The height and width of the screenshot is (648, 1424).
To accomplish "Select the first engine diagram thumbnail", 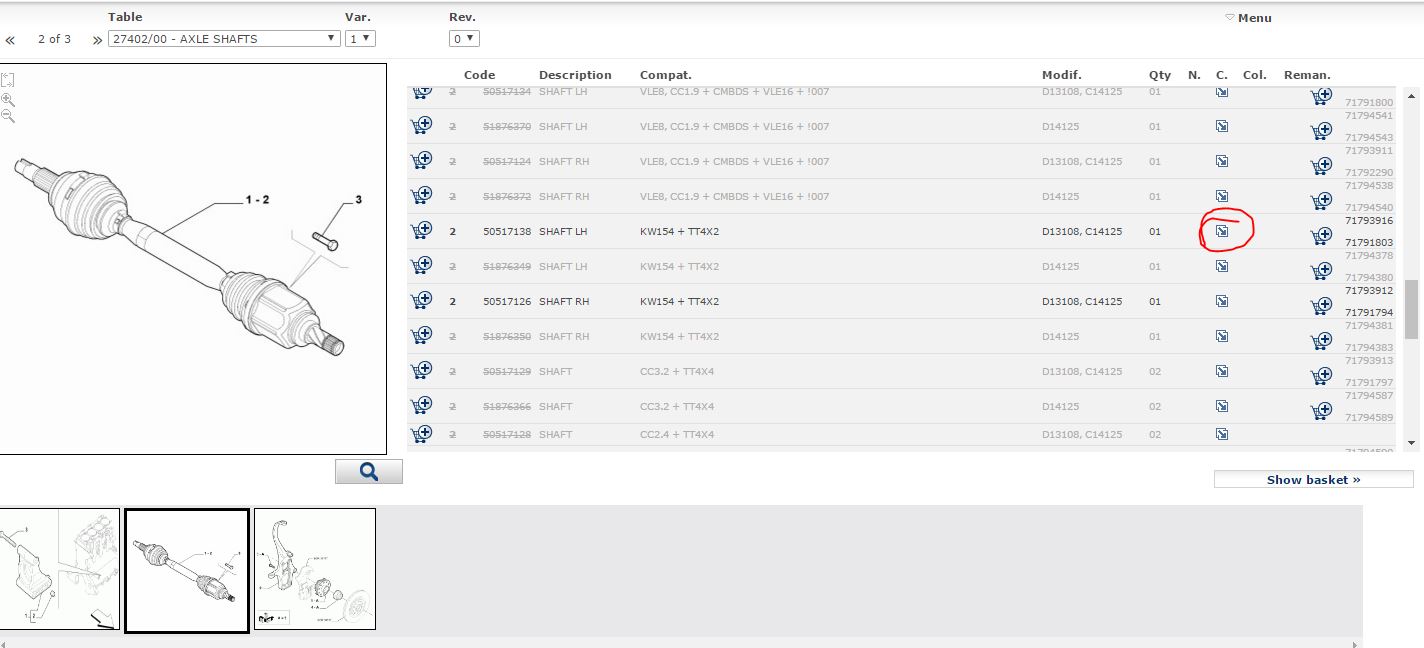I will 59,569.
